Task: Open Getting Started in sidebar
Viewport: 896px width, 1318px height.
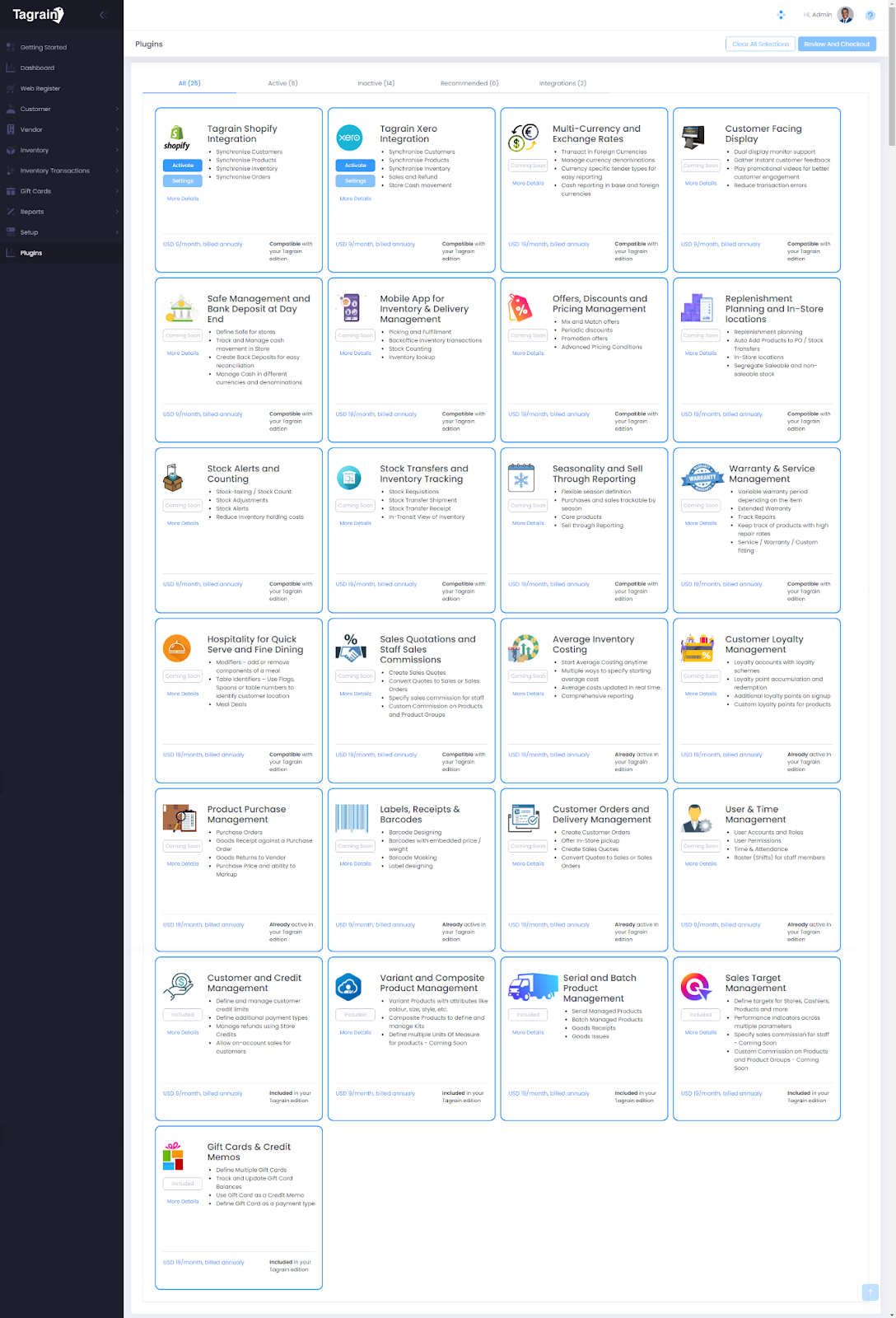Action: 62,47
